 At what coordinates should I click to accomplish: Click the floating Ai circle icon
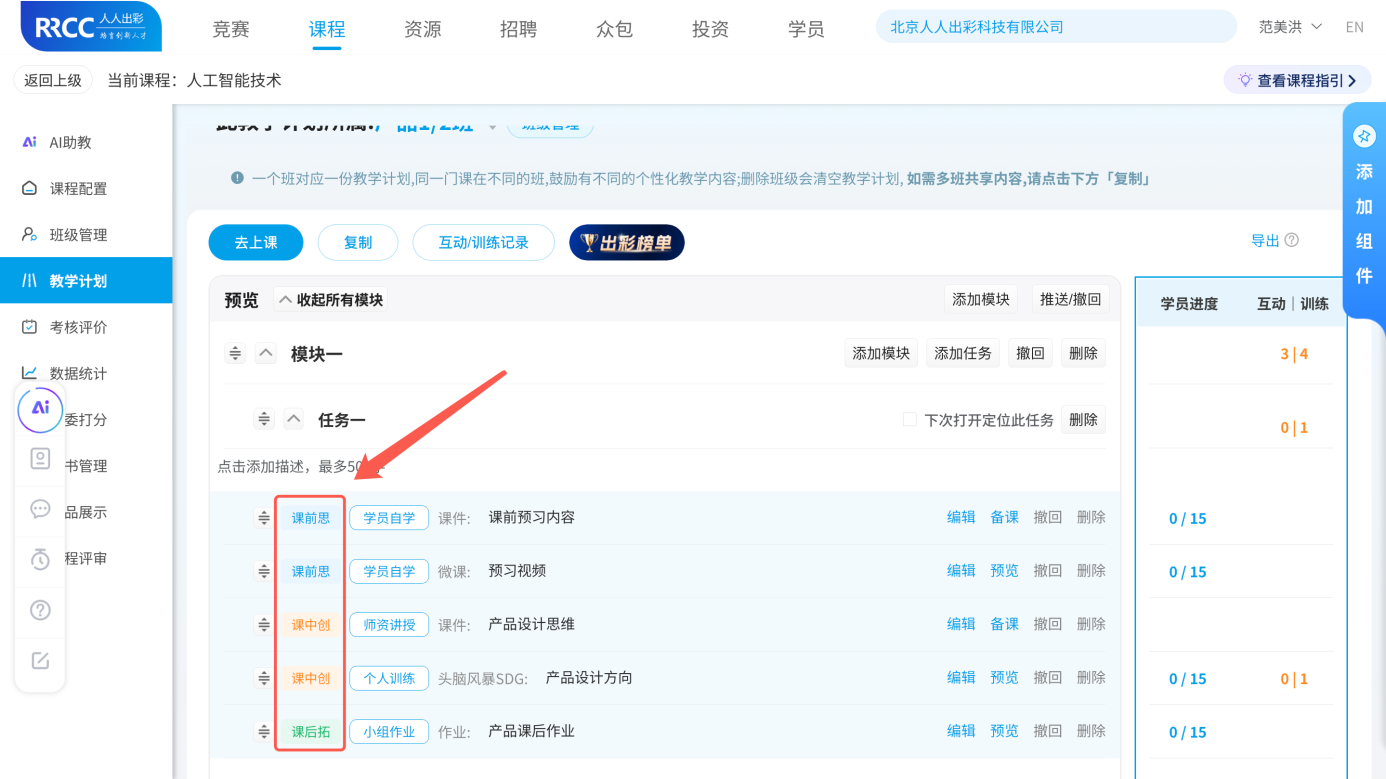coord(40,408)
